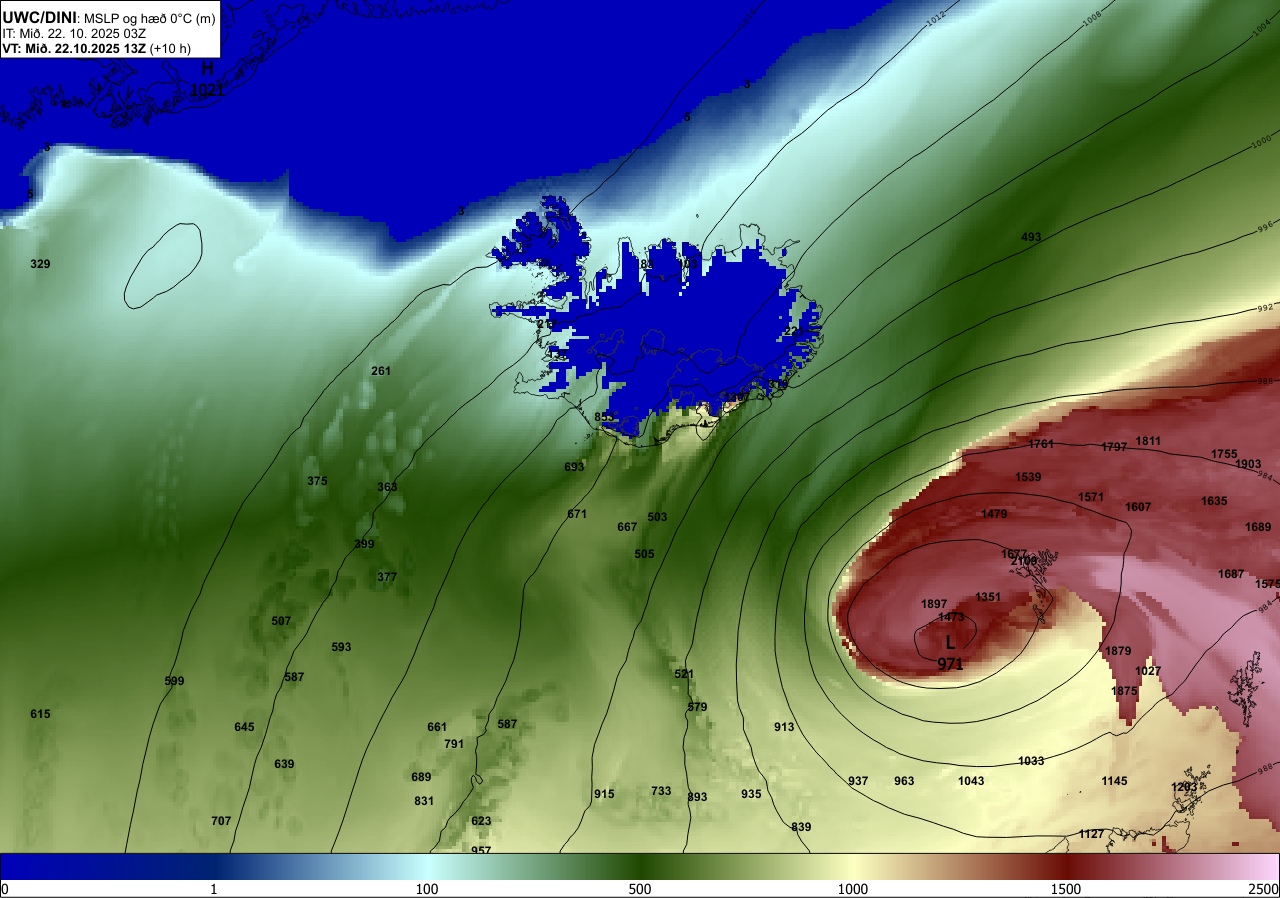Viewport: 1280px width, 898px height.
Task: Click the high pressure H 1021 label
Action: [x=208, y=79]
